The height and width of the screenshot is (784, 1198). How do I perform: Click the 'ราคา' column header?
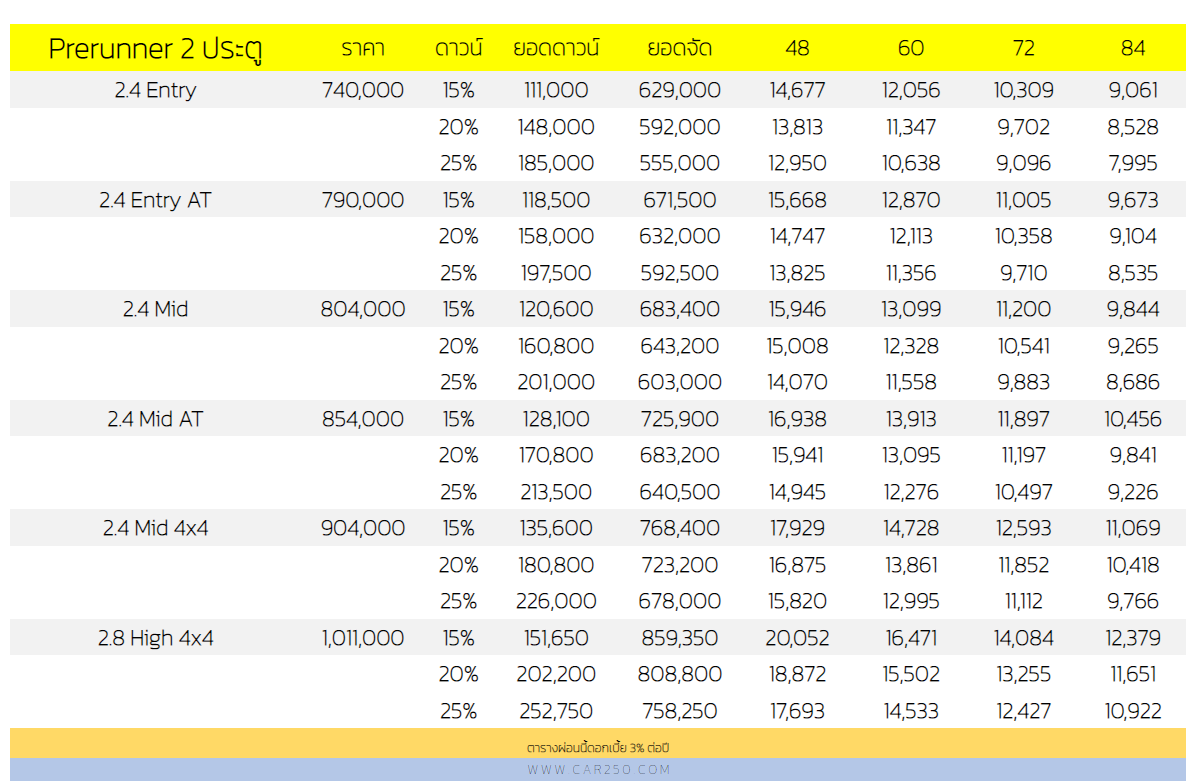pyautogui.click(x=363, y=48)
